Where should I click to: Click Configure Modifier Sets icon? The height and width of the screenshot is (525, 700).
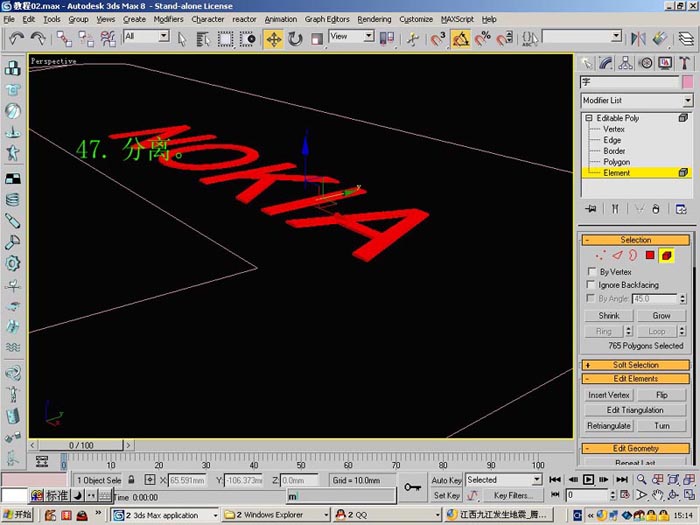681,209
